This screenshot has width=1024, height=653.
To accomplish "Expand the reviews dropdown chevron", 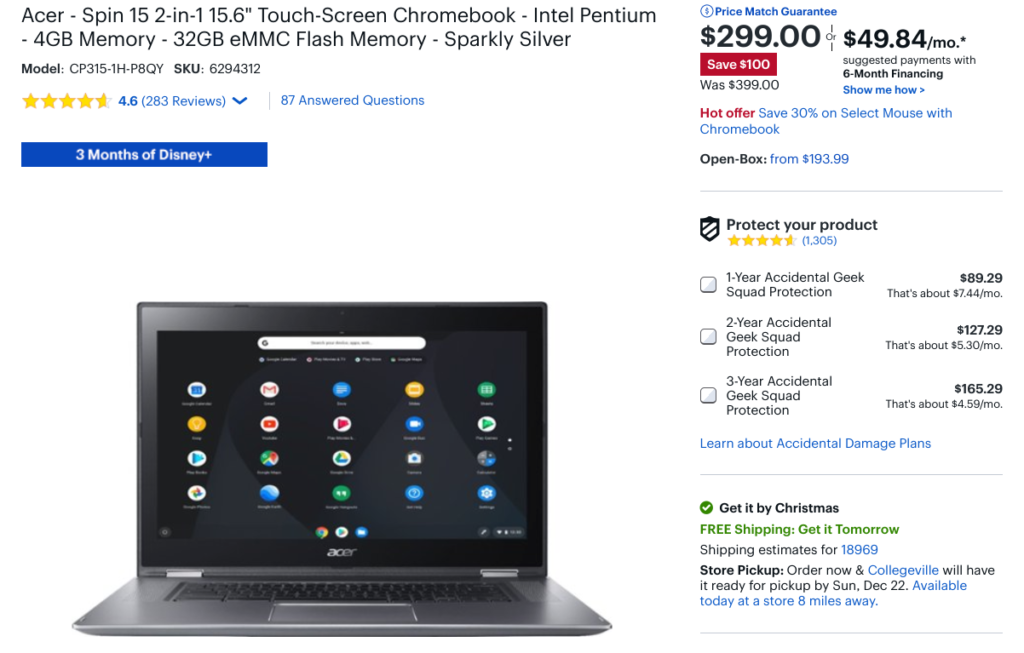I will [240, 101].
